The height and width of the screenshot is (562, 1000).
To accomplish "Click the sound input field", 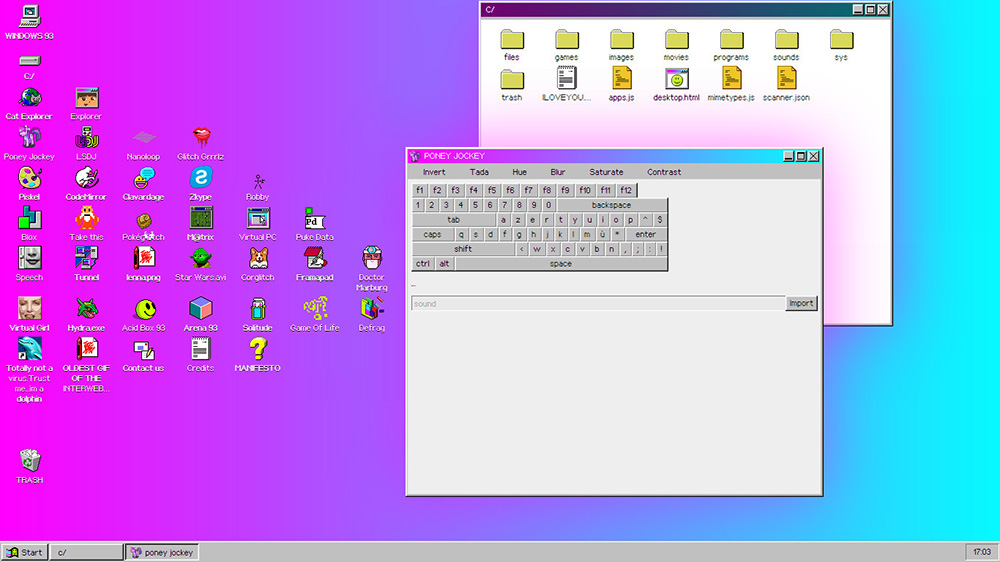I will tap(597, 303).
